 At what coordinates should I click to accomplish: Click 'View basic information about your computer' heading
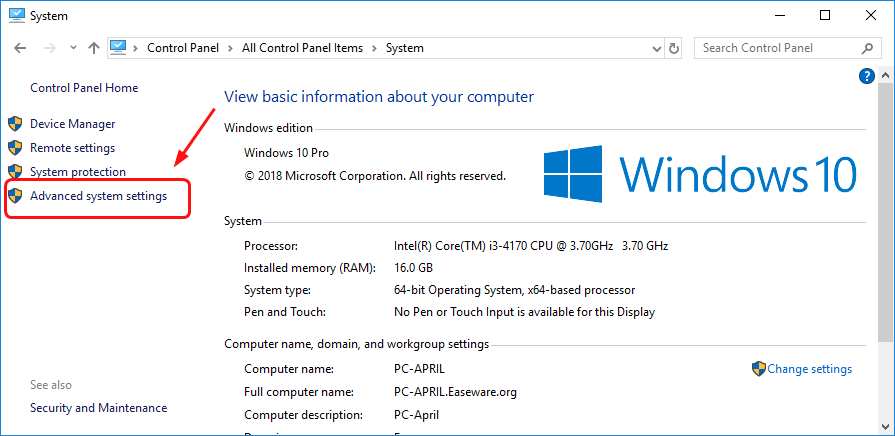(x=379, y=96)
